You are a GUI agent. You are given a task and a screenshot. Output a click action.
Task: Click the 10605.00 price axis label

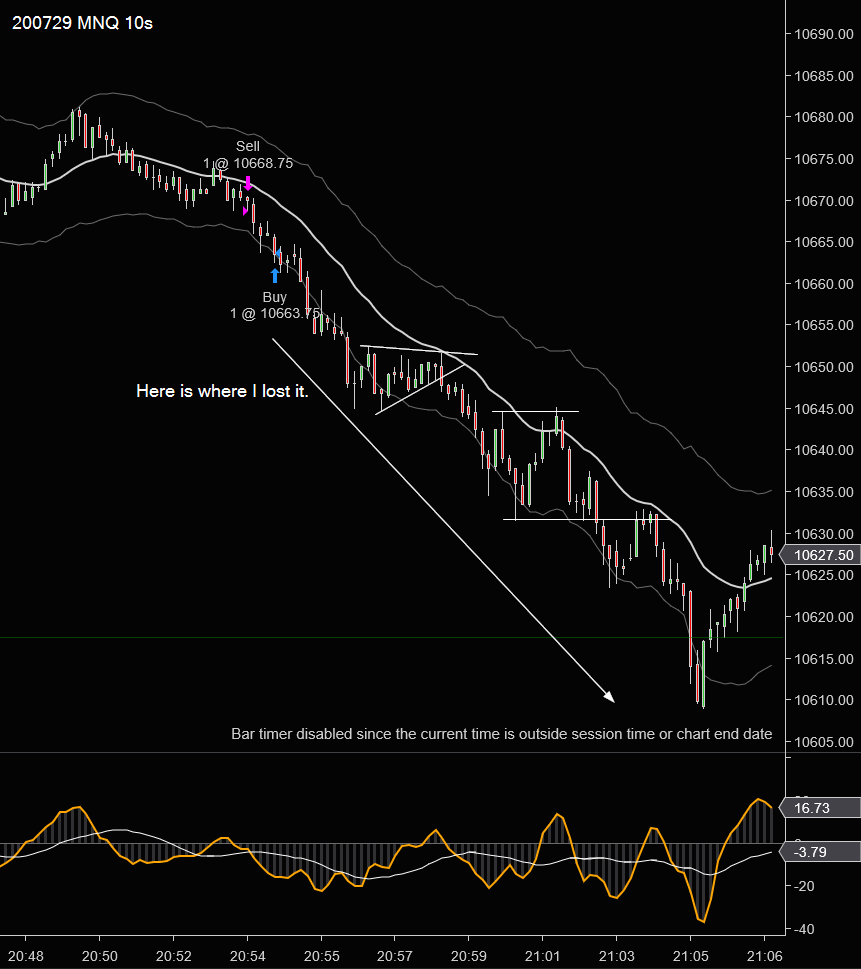click(823, 742)
